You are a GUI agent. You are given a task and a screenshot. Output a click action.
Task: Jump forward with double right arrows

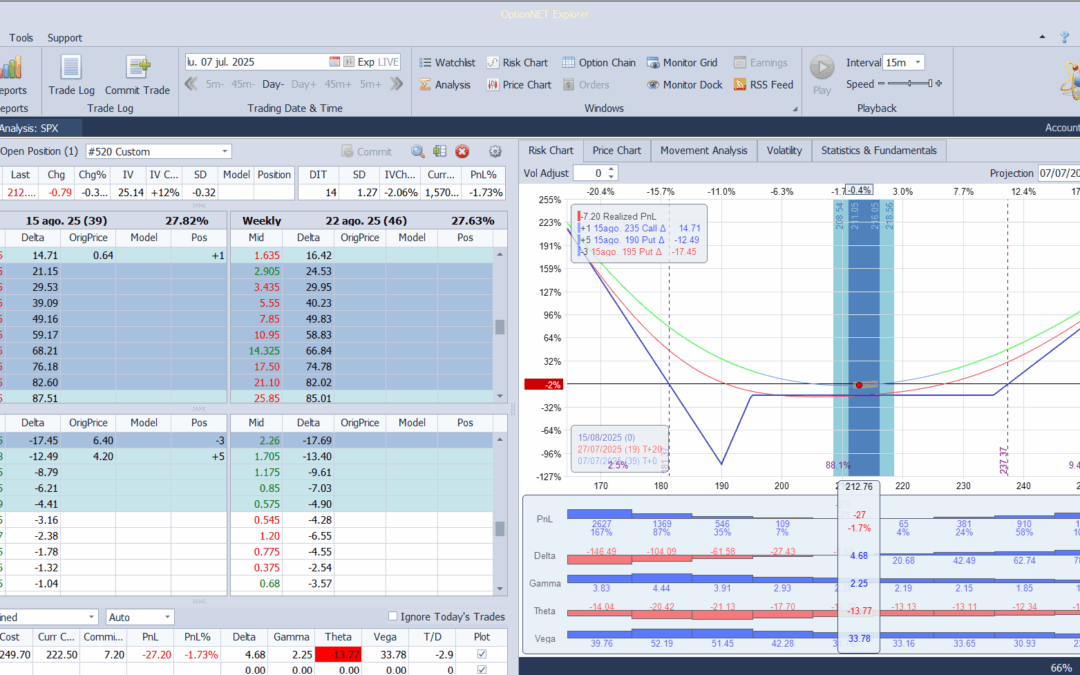(396, 84)
